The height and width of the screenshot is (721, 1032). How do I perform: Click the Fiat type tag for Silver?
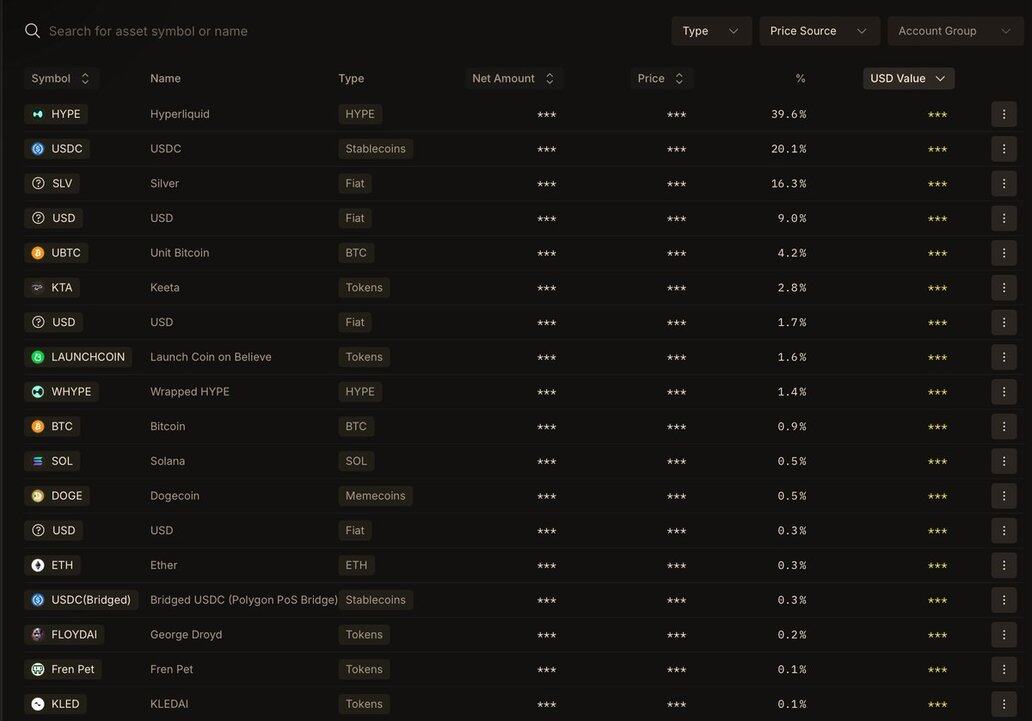click(x=355, y=184)
